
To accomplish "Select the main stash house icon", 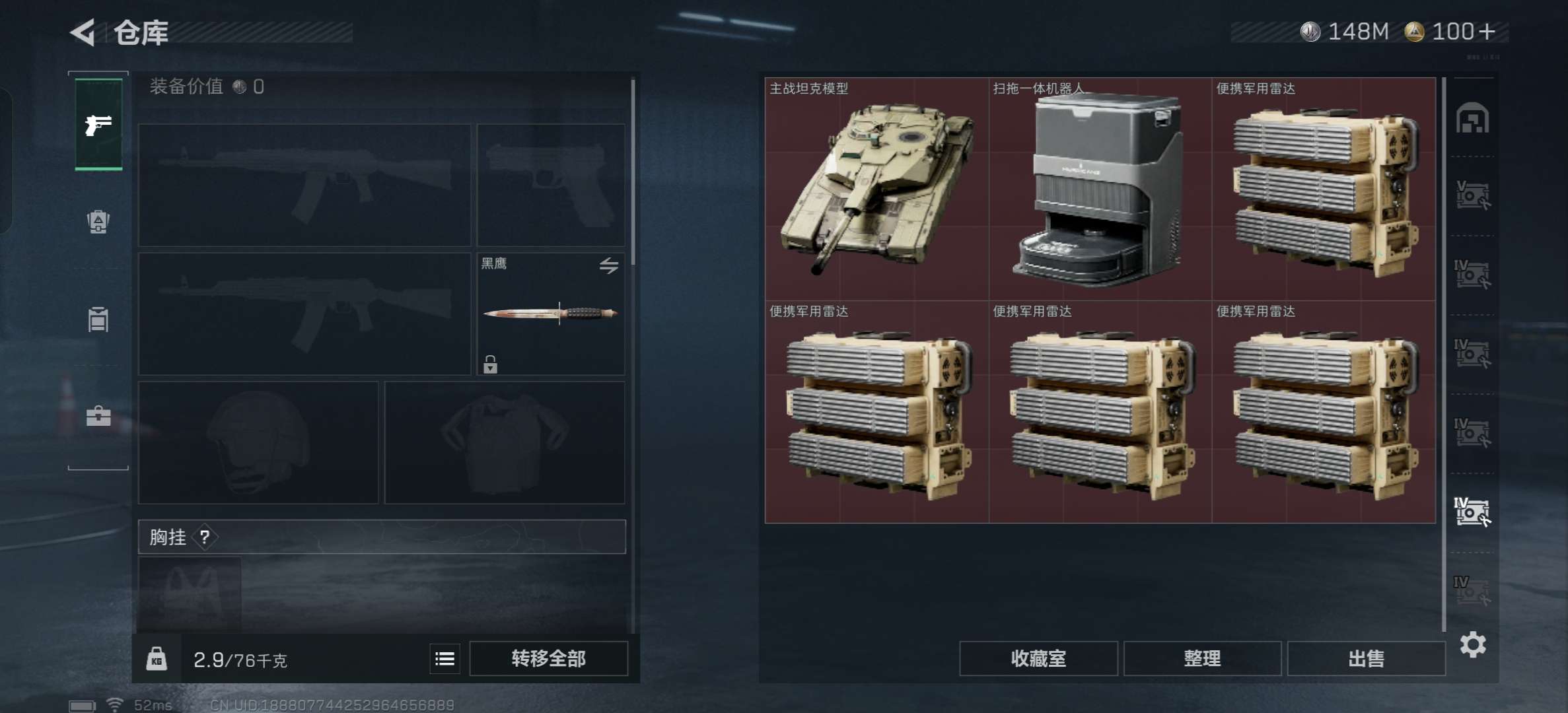I will (x=1473, y=118).
